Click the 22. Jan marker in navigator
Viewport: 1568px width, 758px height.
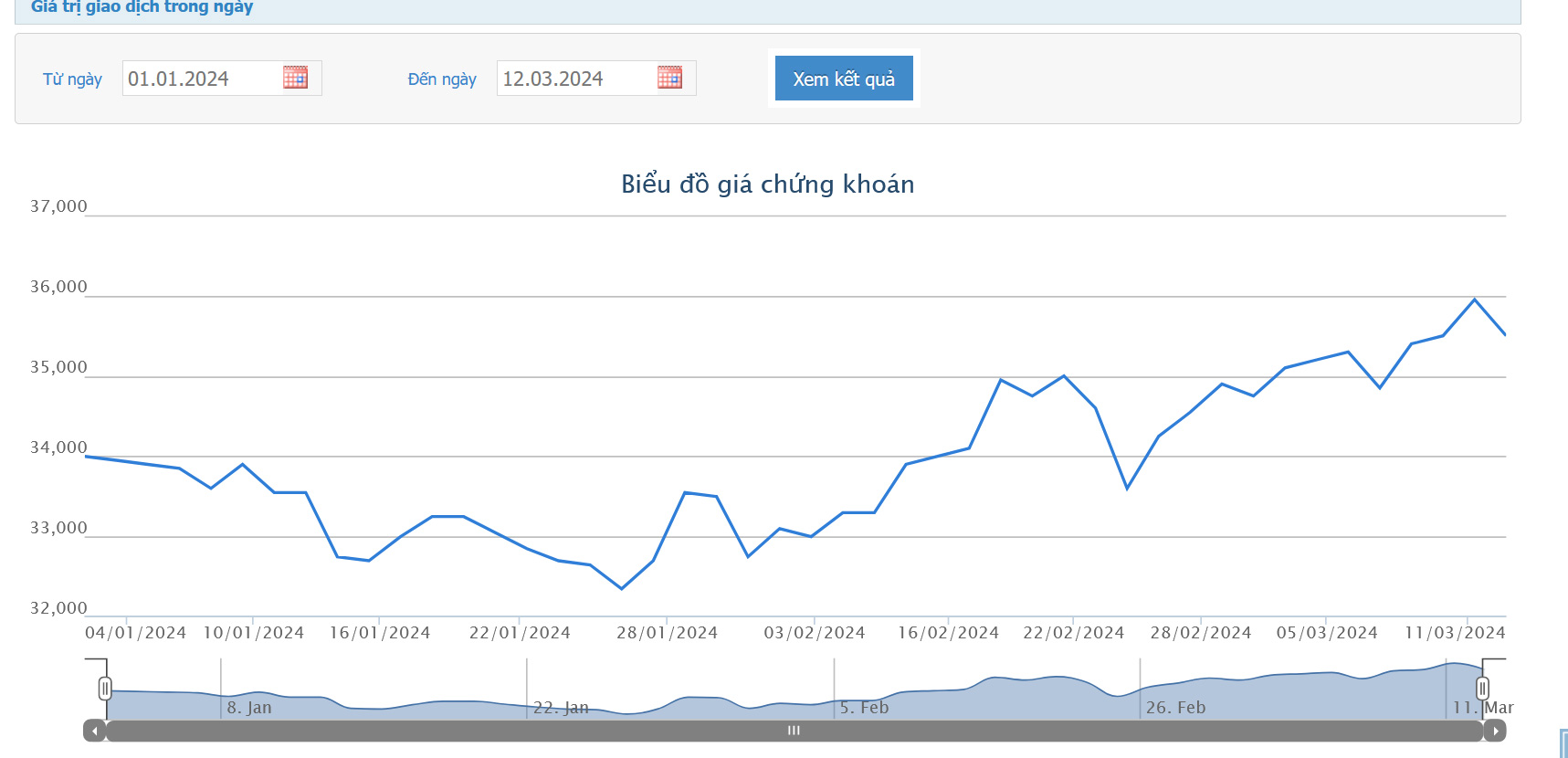561,708
